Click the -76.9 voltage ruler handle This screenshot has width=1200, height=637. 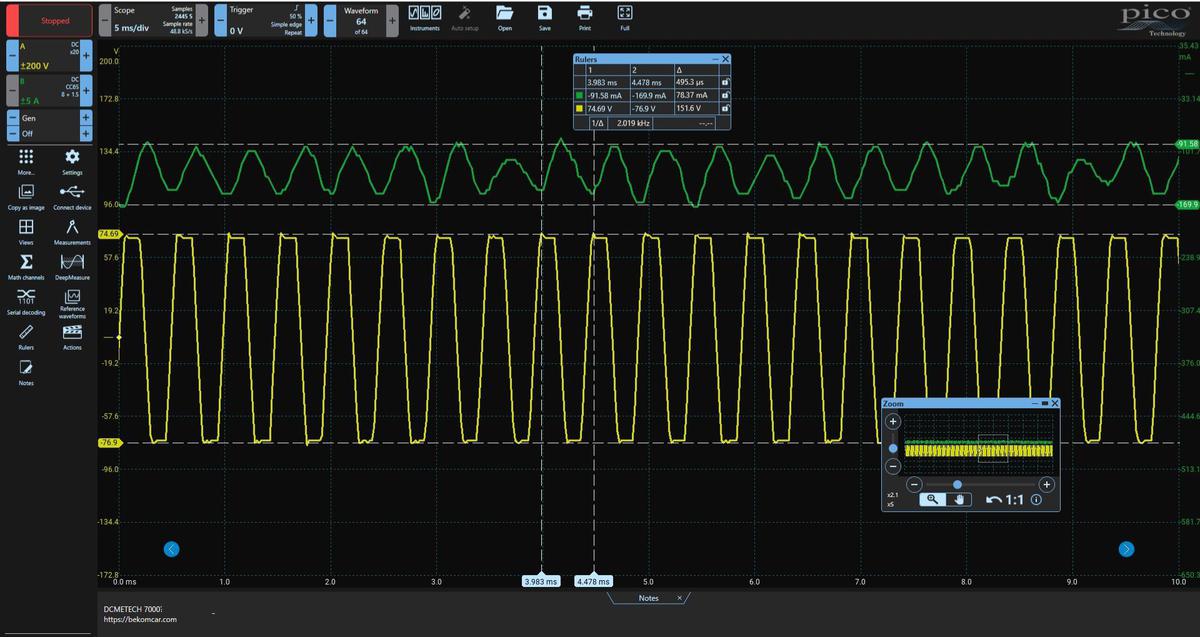109,442
